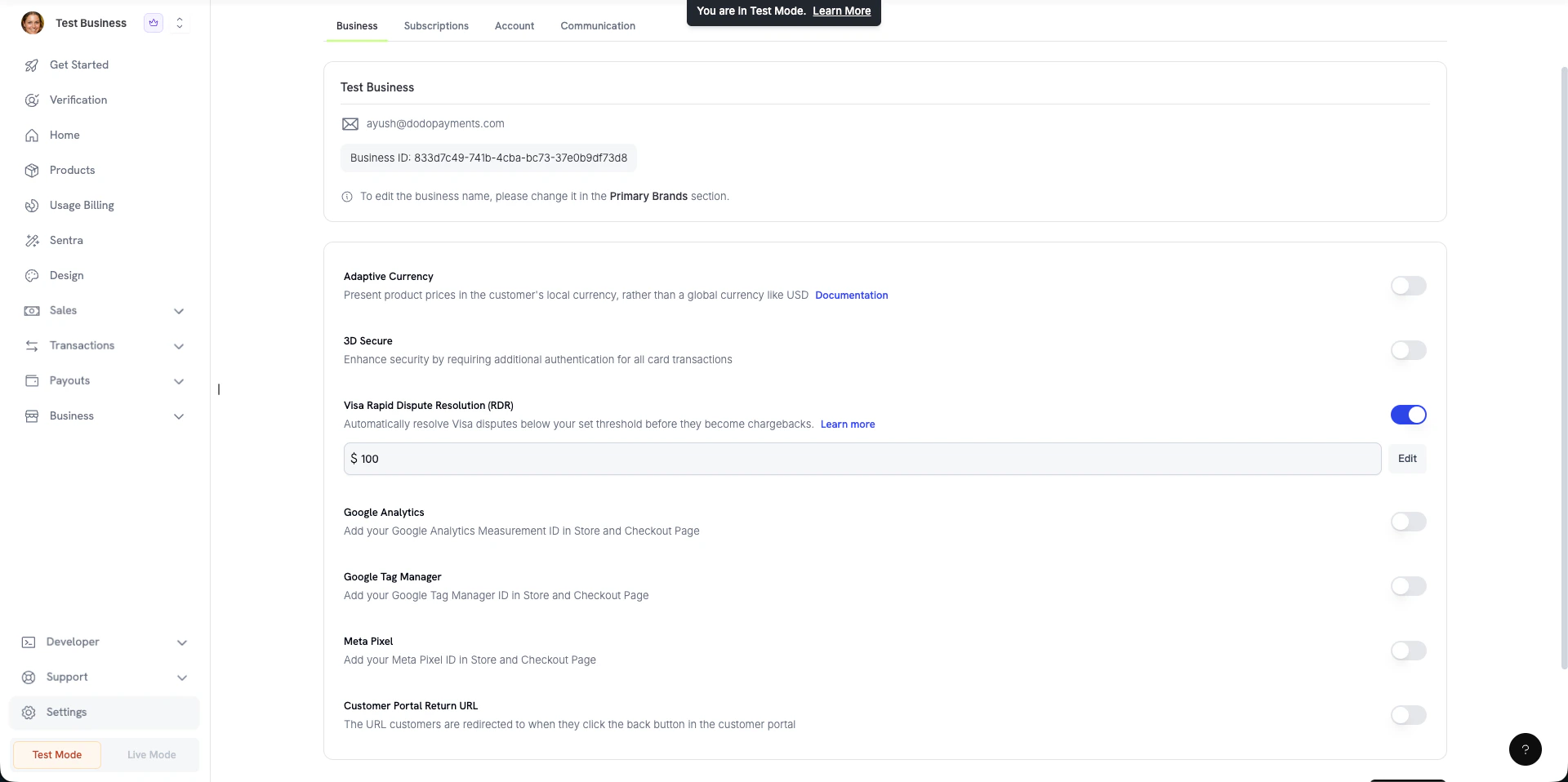
Task: Click the info circle icon near Primary Brands note
Action: (347, 197)
